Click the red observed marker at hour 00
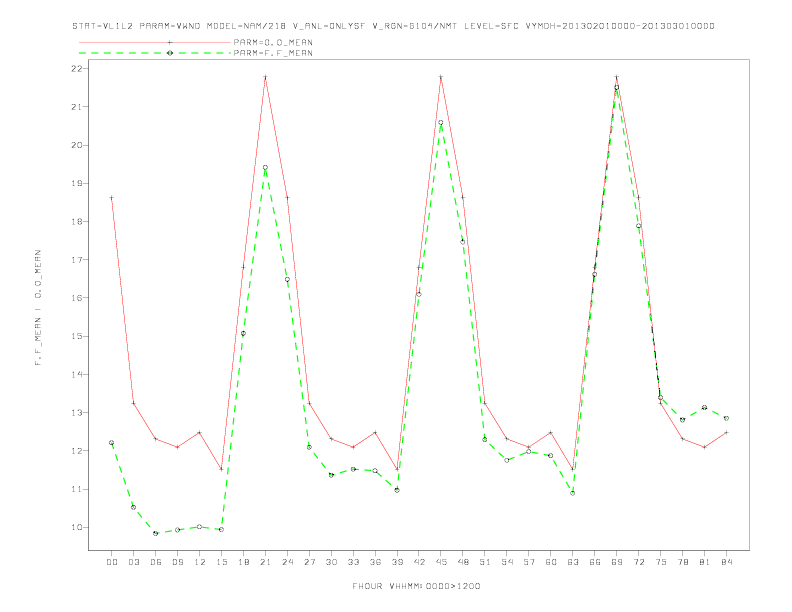 pyautogui.click(x=112, y=198)
